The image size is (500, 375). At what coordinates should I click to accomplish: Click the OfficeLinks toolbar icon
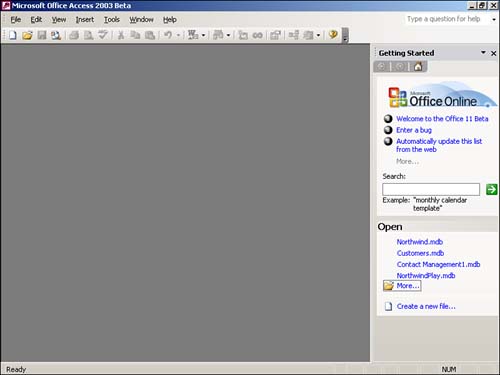(193, 35)
